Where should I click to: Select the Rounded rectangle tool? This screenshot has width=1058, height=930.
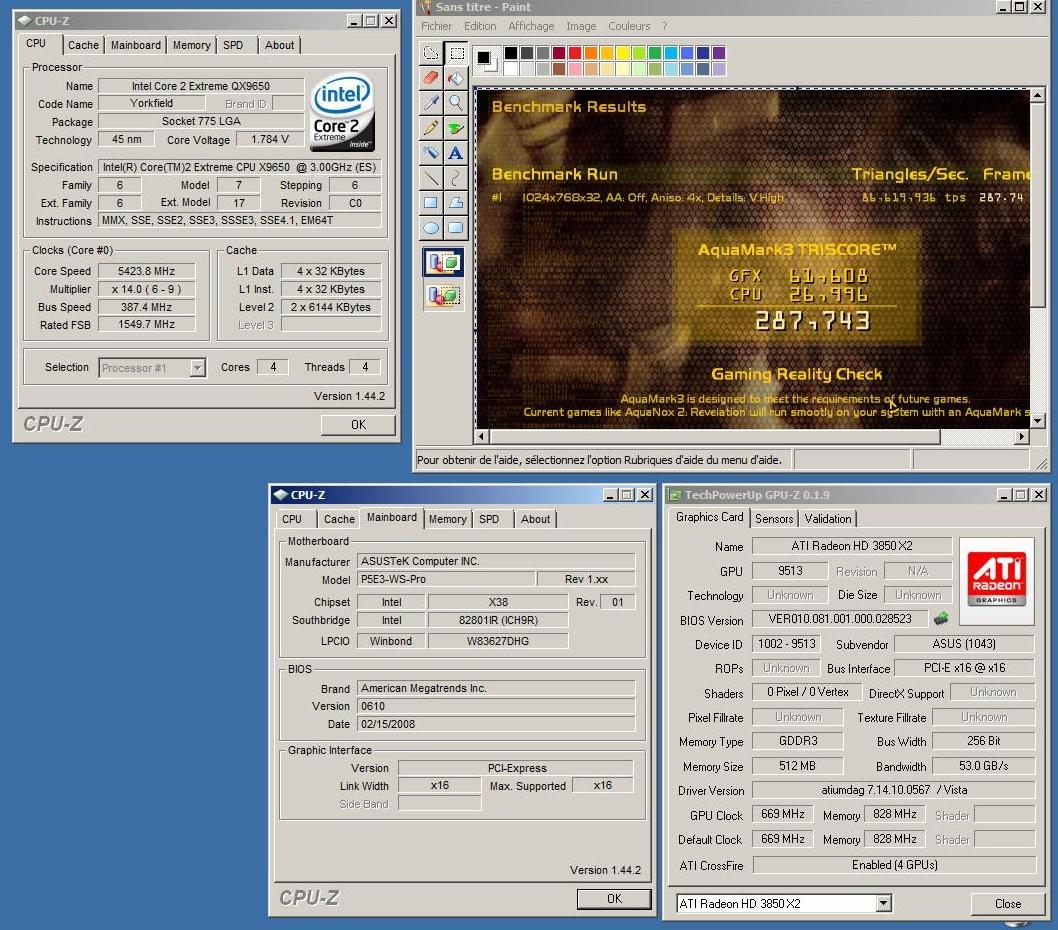click(x=457, y=227)
